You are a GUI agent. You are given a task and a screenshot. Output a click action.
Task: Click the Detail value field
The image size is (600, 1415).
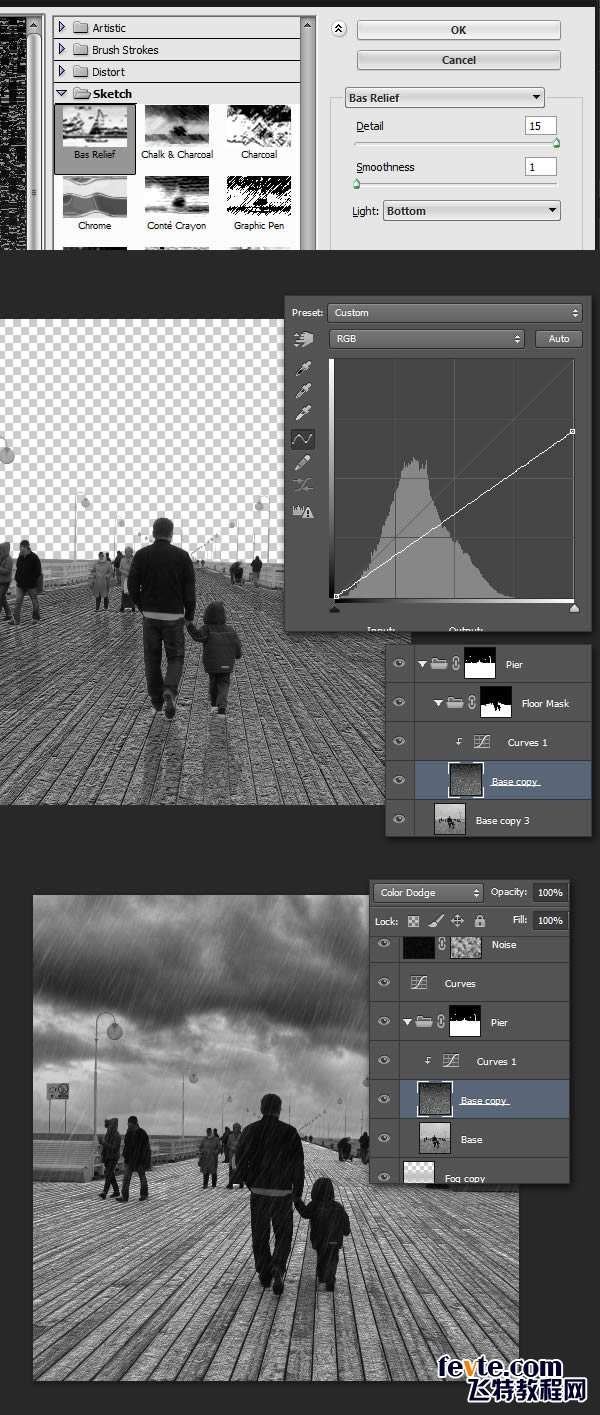541,126
